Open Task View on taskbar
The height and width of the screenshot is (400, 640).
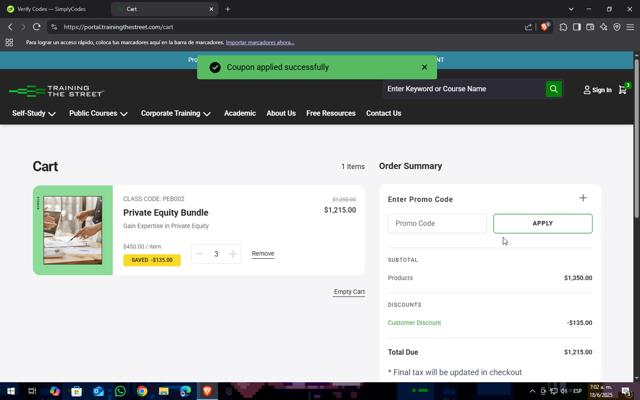point(32,391)
